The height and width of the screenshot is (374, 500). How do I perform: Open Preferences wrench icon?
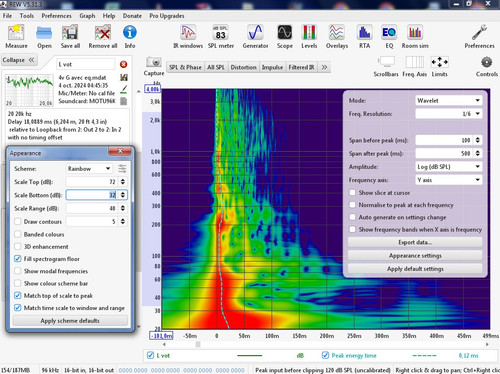479,33
